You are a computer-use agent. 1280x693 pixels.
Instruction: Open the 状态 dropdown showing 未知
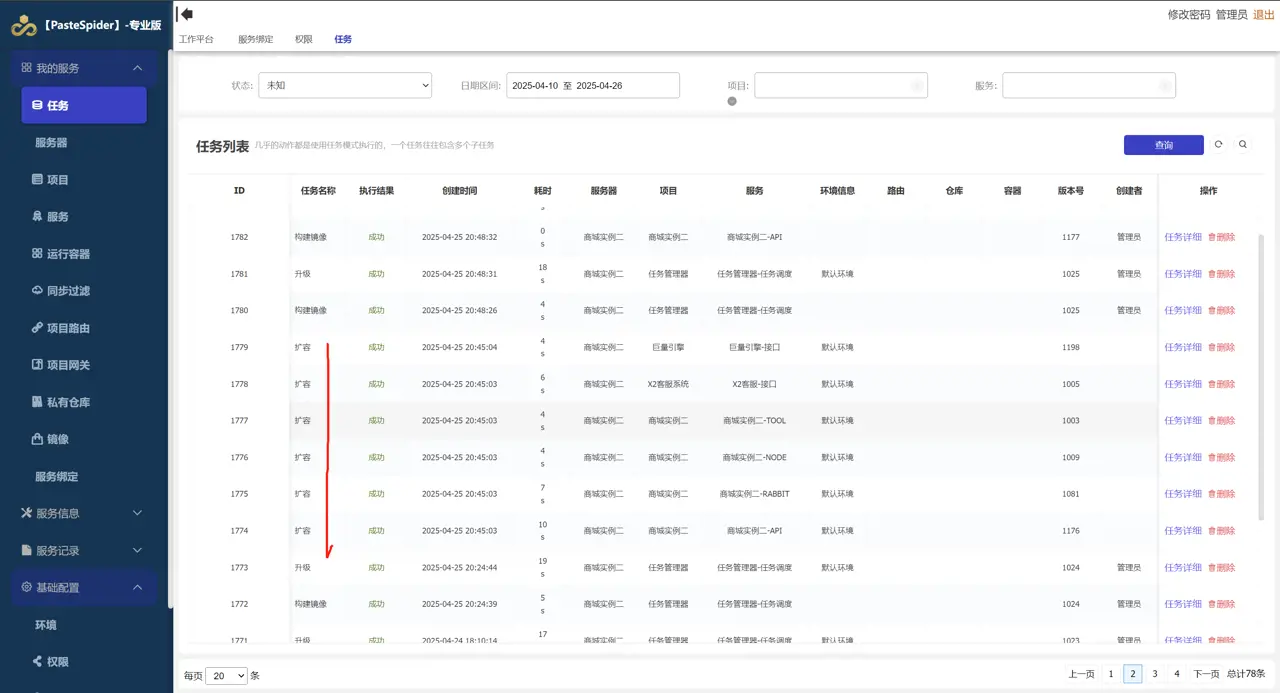[345, 85]
